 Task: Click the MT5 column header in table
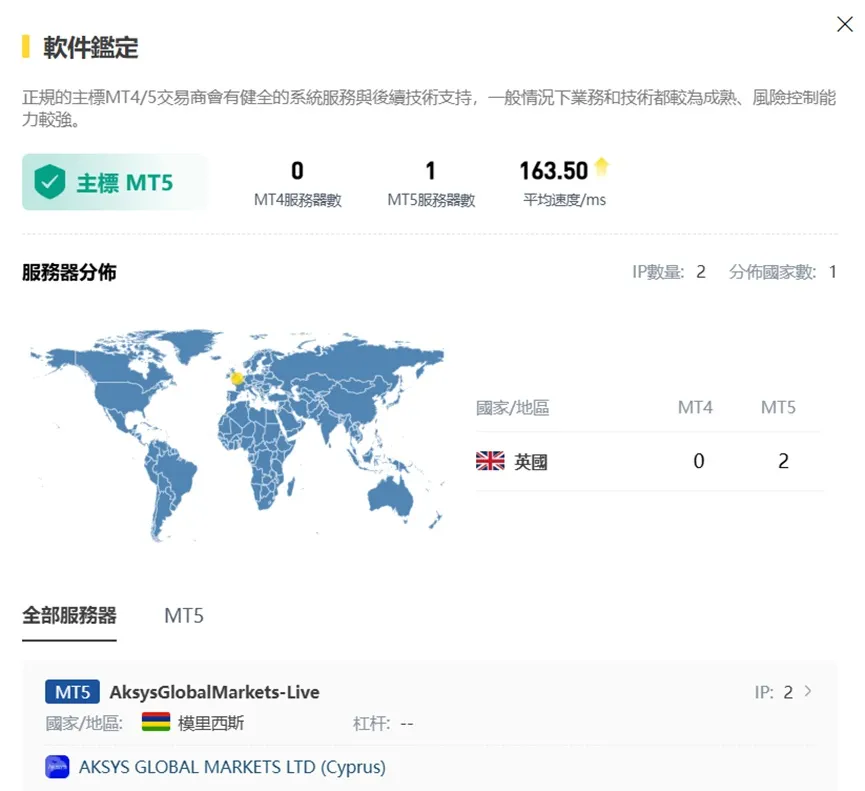(x=778, y=408)
